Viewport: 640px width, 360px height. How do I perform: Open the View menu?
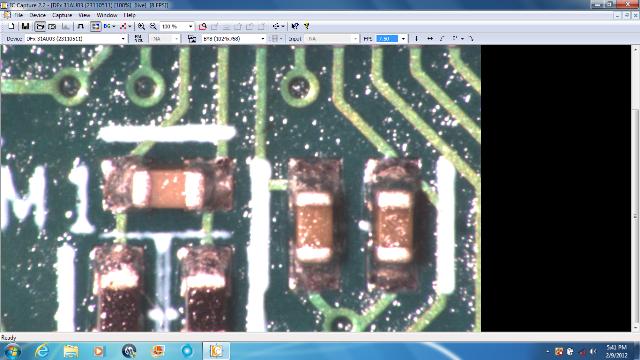(x=84, y=15)
